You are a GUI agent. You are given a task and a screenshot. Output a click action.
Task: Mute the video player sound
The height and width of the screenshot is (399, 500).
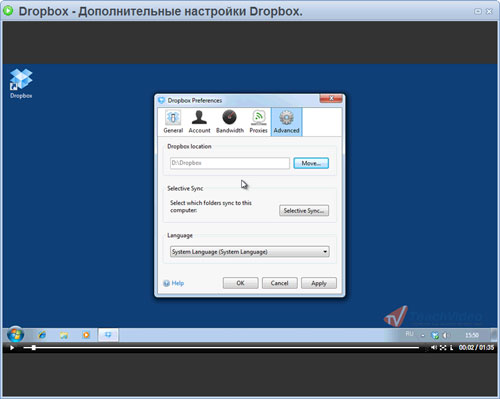(434, 347)
